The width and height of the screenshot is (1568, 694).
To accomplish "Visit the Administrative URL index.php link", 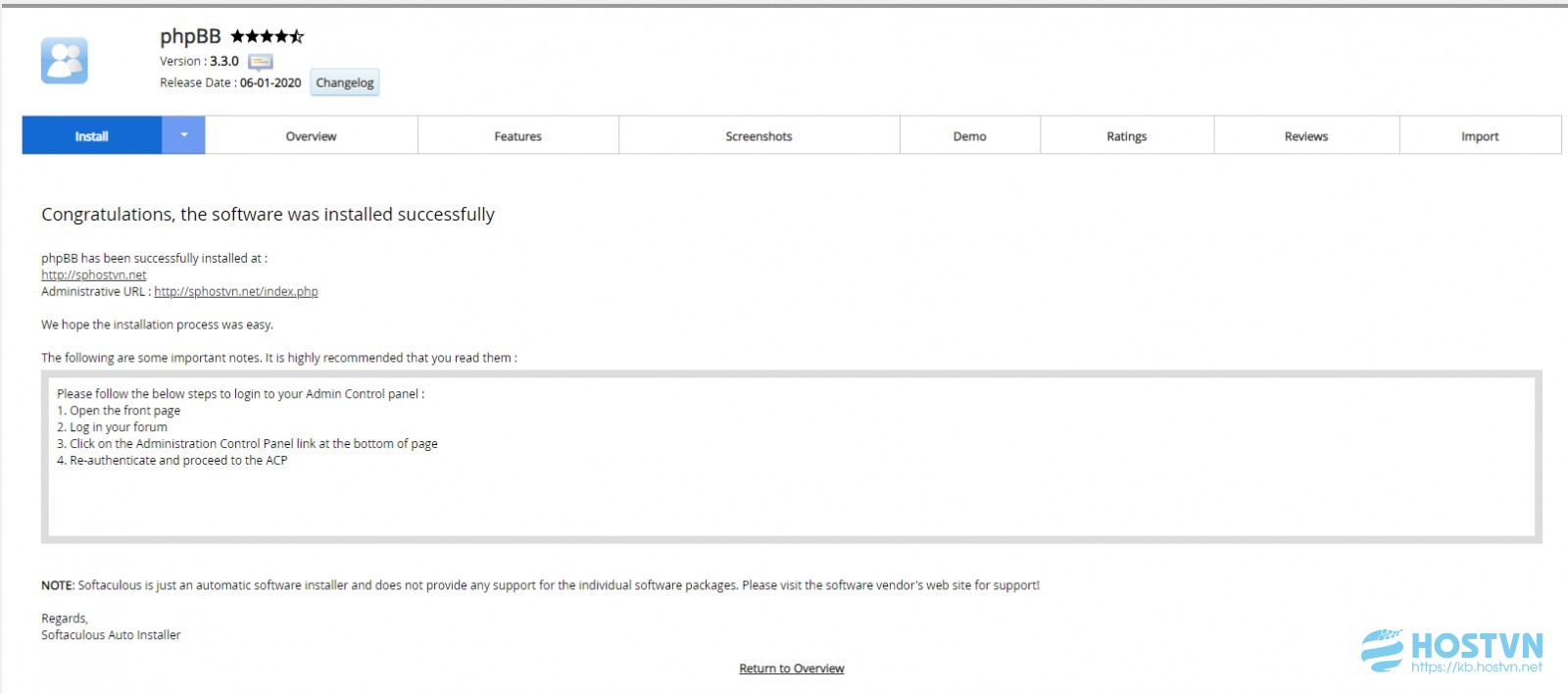I will point(236,292).
